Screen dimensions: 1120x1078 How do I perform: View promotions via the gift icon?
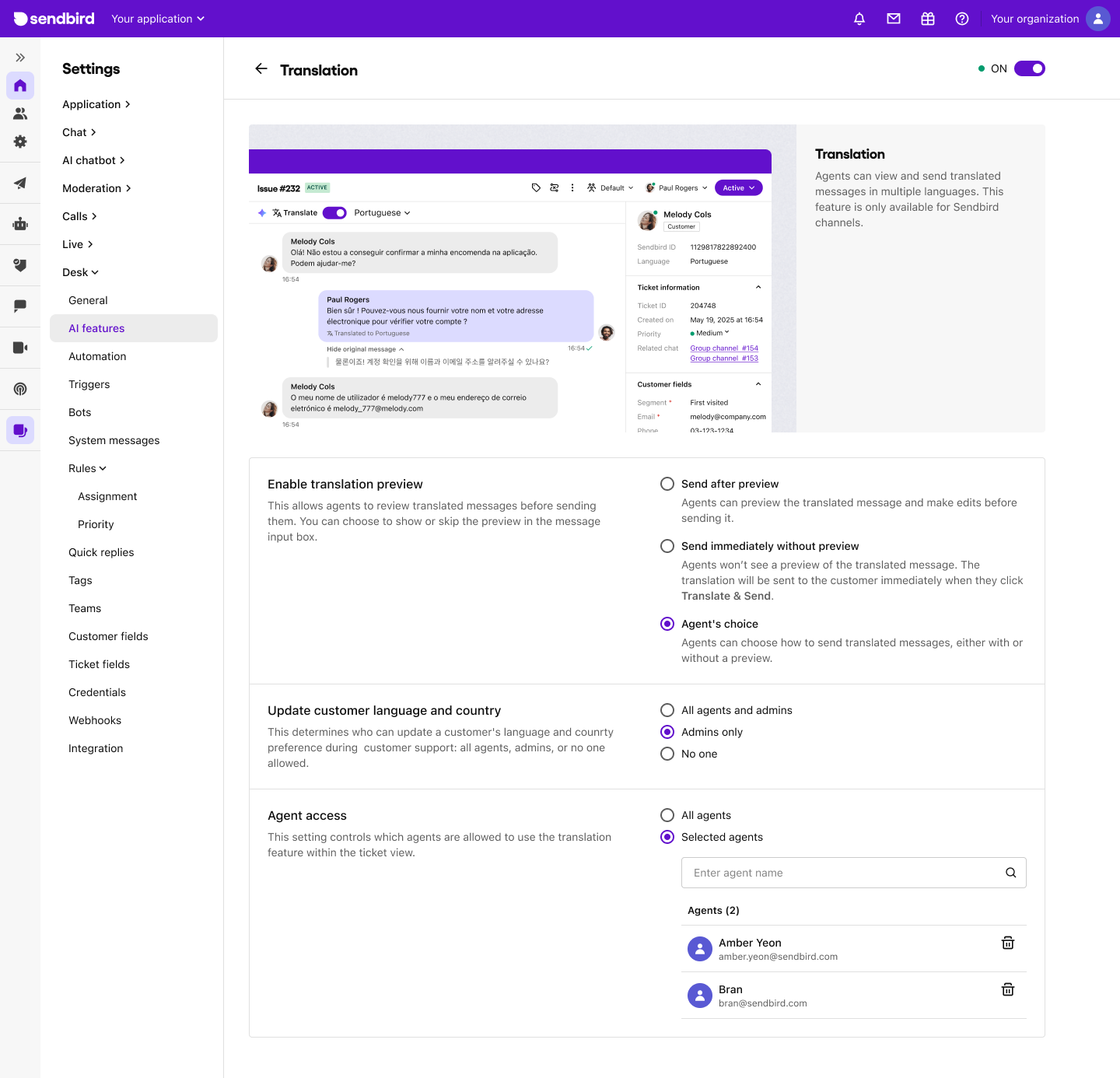click(x=927, y=18)
